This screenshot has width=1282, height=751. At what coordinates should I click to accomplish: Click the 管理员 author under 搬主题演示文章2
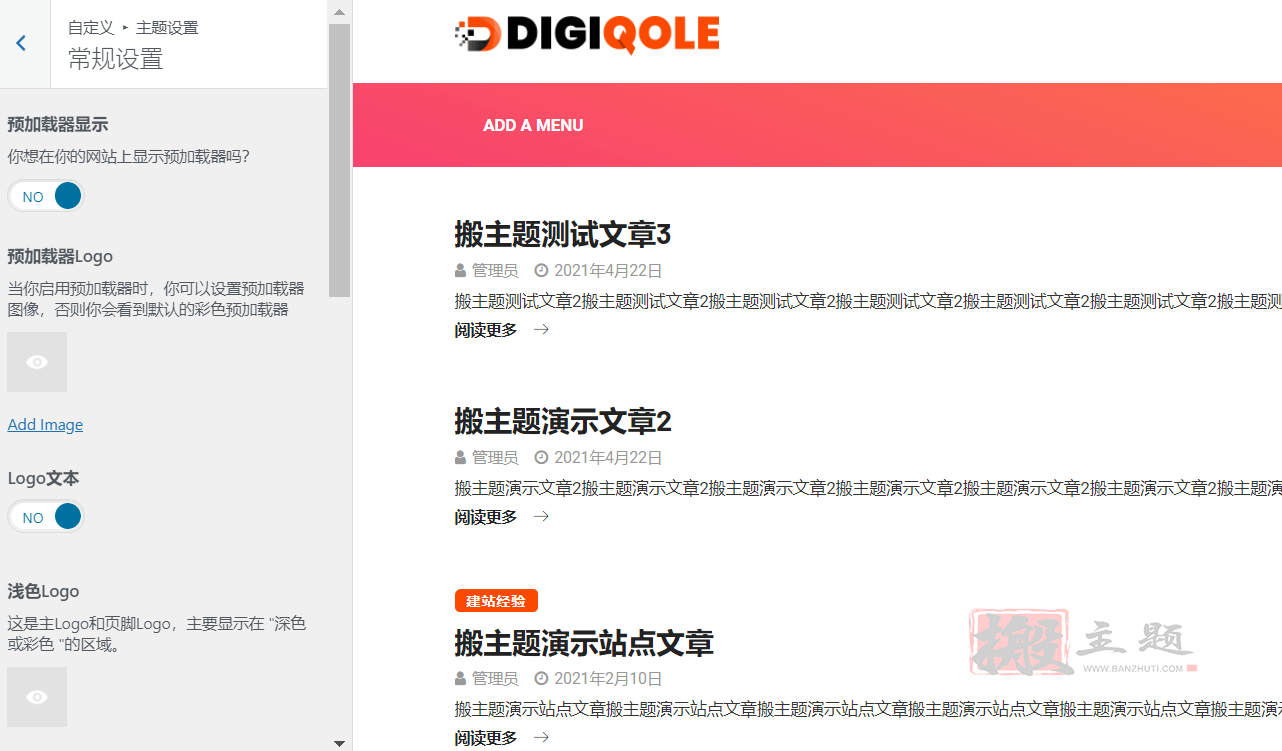495,457
